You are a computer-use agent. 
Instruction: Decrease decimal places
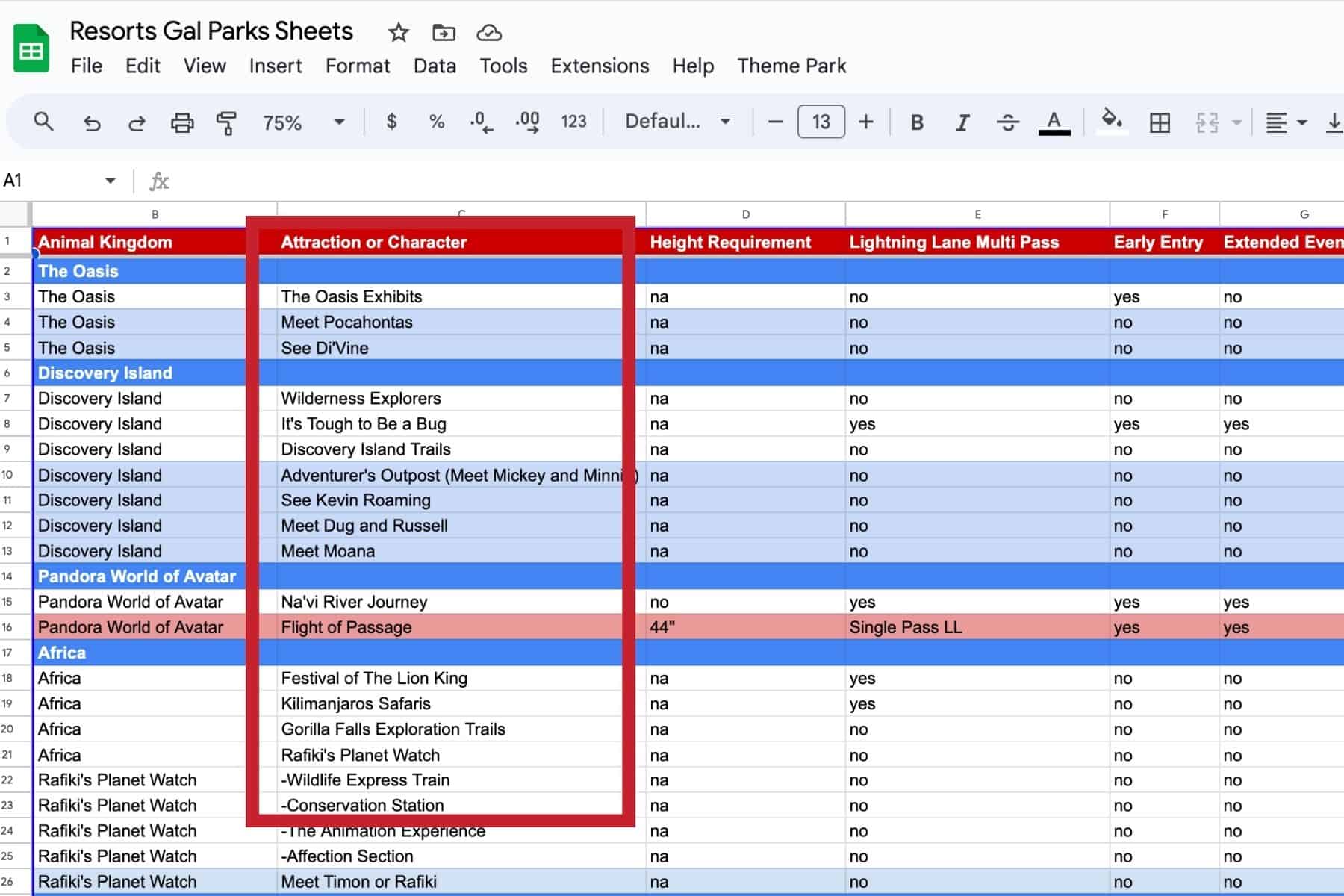click(x=482, y=122)
